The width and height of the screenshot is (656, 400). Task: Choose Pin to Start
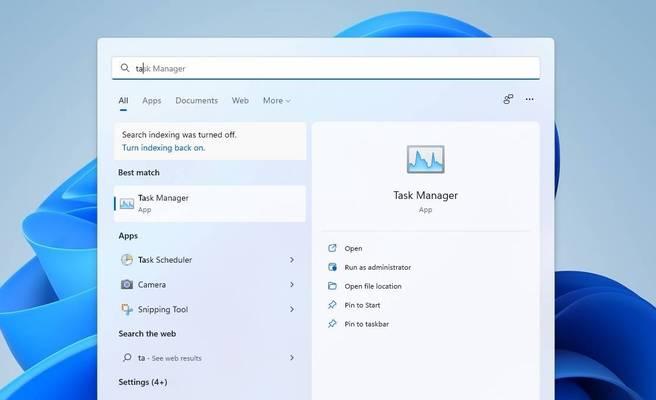[x=362, y=305]
